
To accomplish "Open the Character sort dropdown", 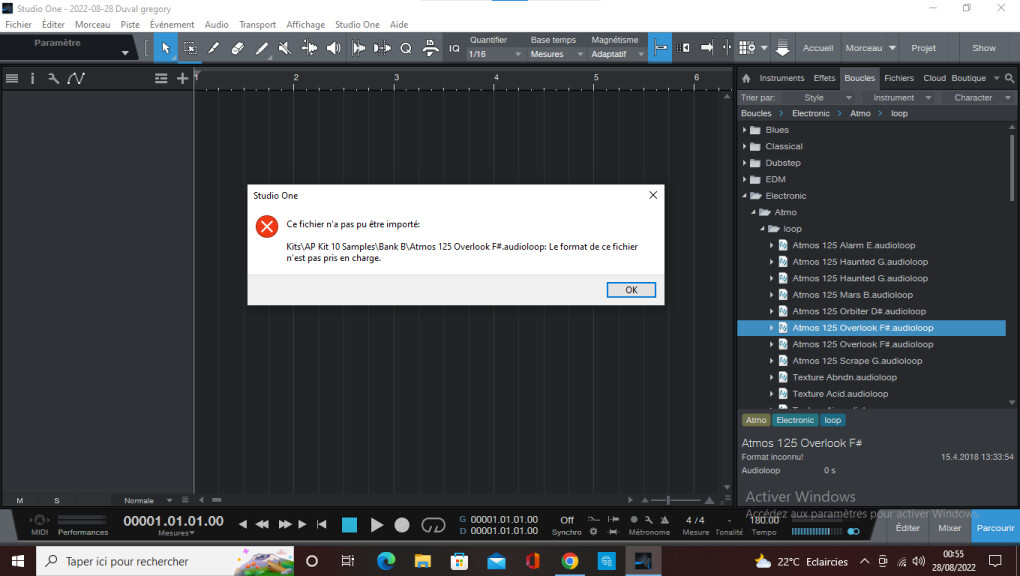I will [982, 98].
